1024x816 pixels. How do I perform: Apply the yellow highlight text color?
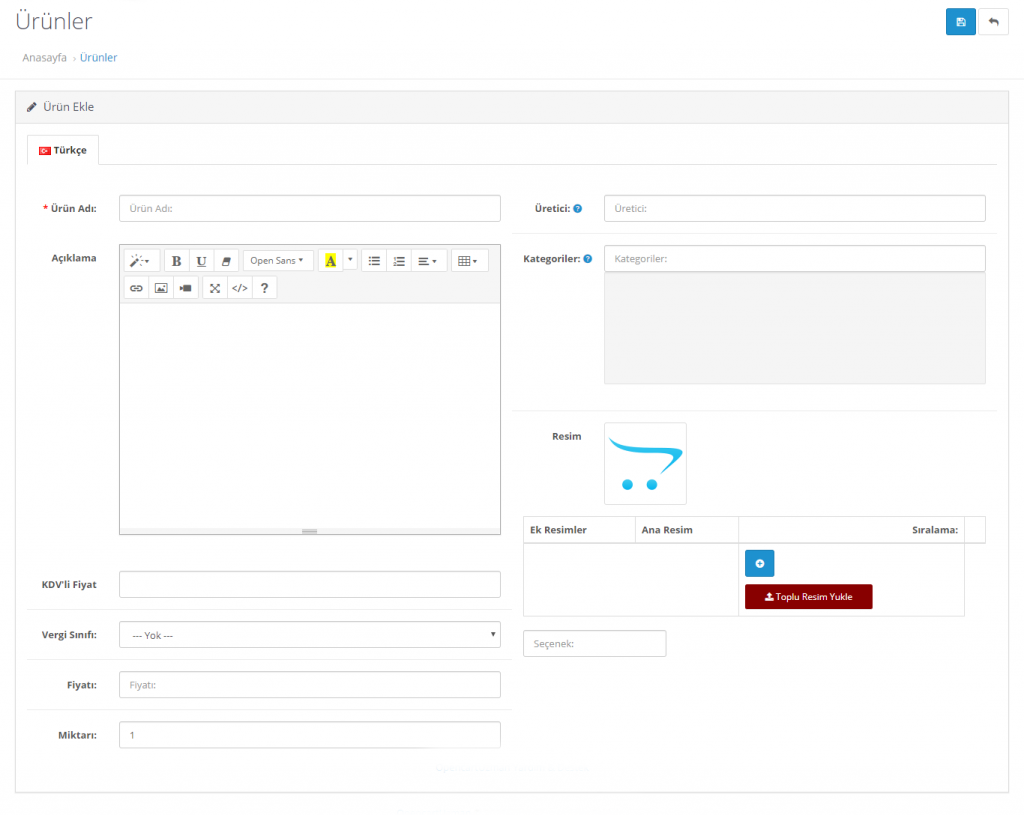(x=330, y=261)
